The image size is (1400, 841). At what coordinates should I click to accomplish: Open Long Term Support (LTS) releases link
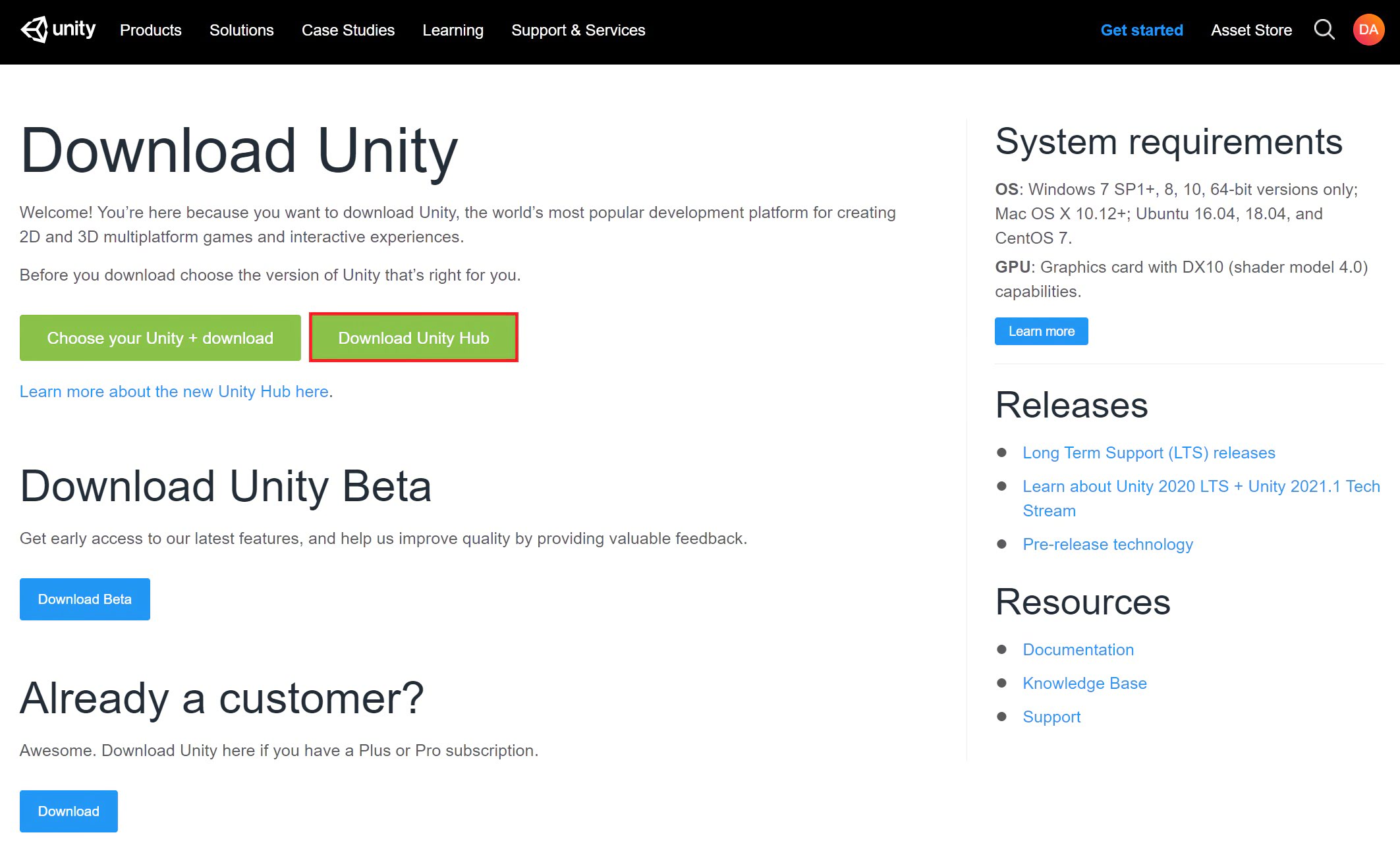pos(1148,453)
